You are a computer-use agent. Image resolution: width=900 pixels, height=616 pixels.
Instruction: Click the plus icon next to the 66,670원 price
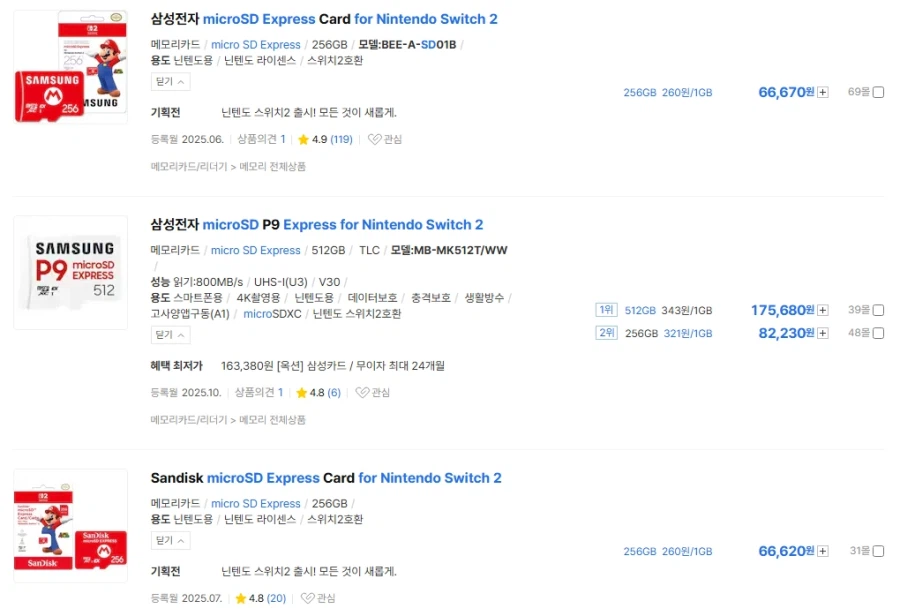point(822,90)
